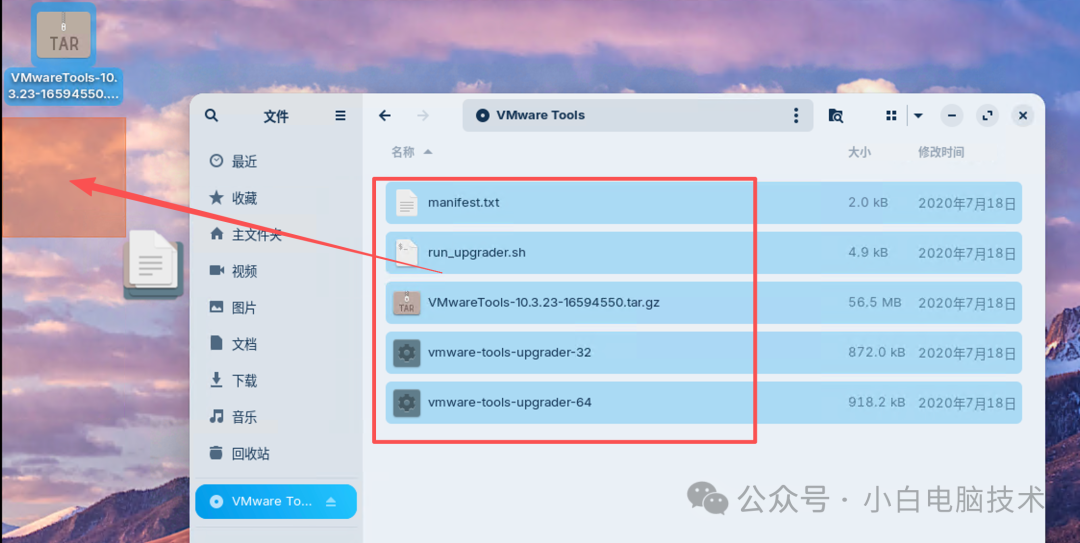Click the VMwareTools-10.3.23 label on the desktop
Image resolution: width=1080 pixels, height=543 pixels.
pyautogui.click(x=63, y=86)
